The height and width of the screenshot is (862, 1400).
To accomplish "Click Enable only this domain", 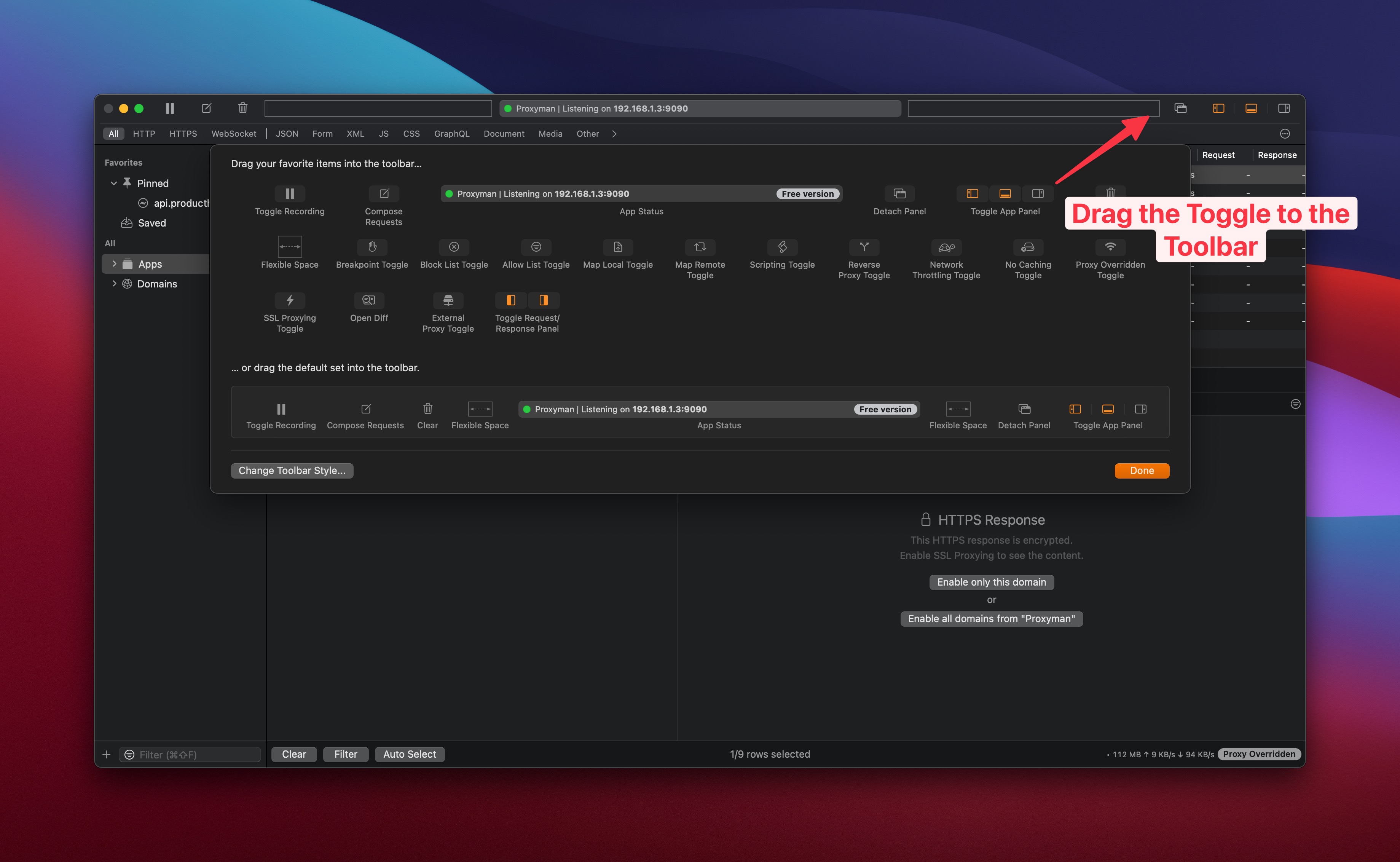I will 992,582.
